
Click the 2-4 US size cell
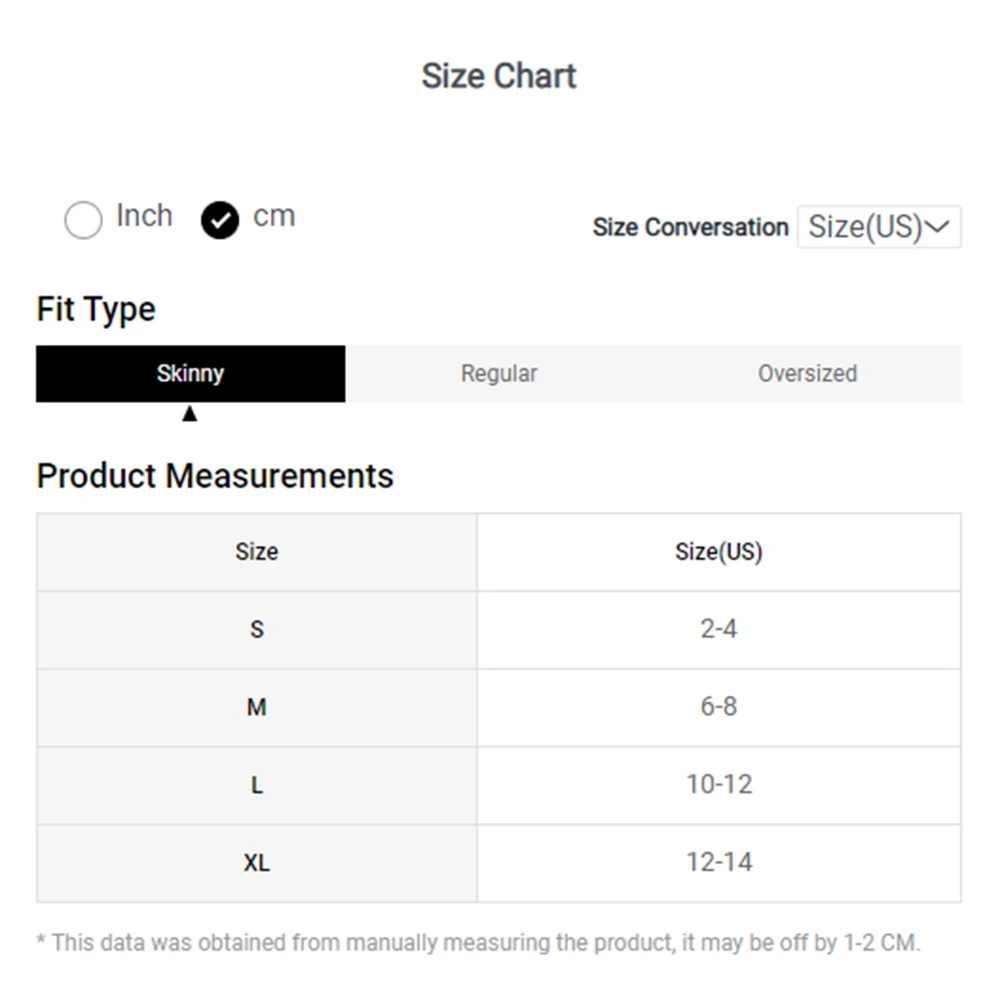(x=719, y=629)
